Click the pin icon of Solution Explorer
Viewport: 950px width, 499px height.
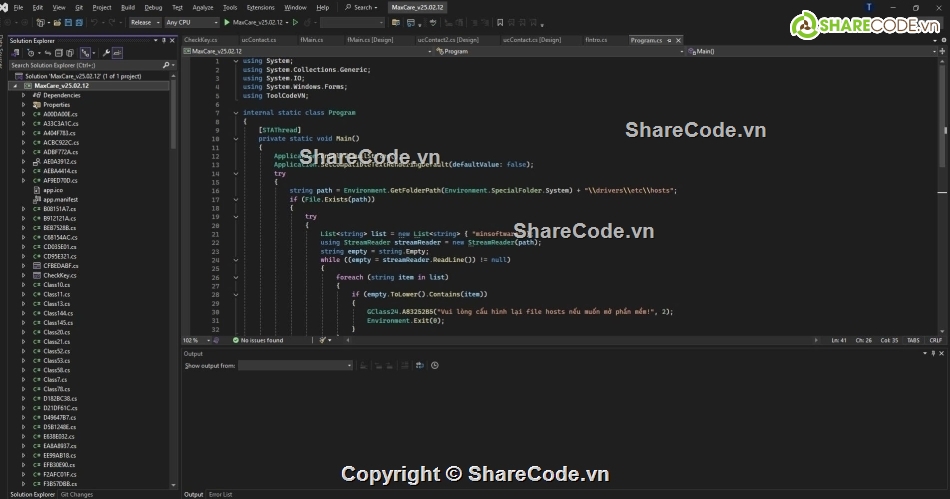click(x=164, y=41)
